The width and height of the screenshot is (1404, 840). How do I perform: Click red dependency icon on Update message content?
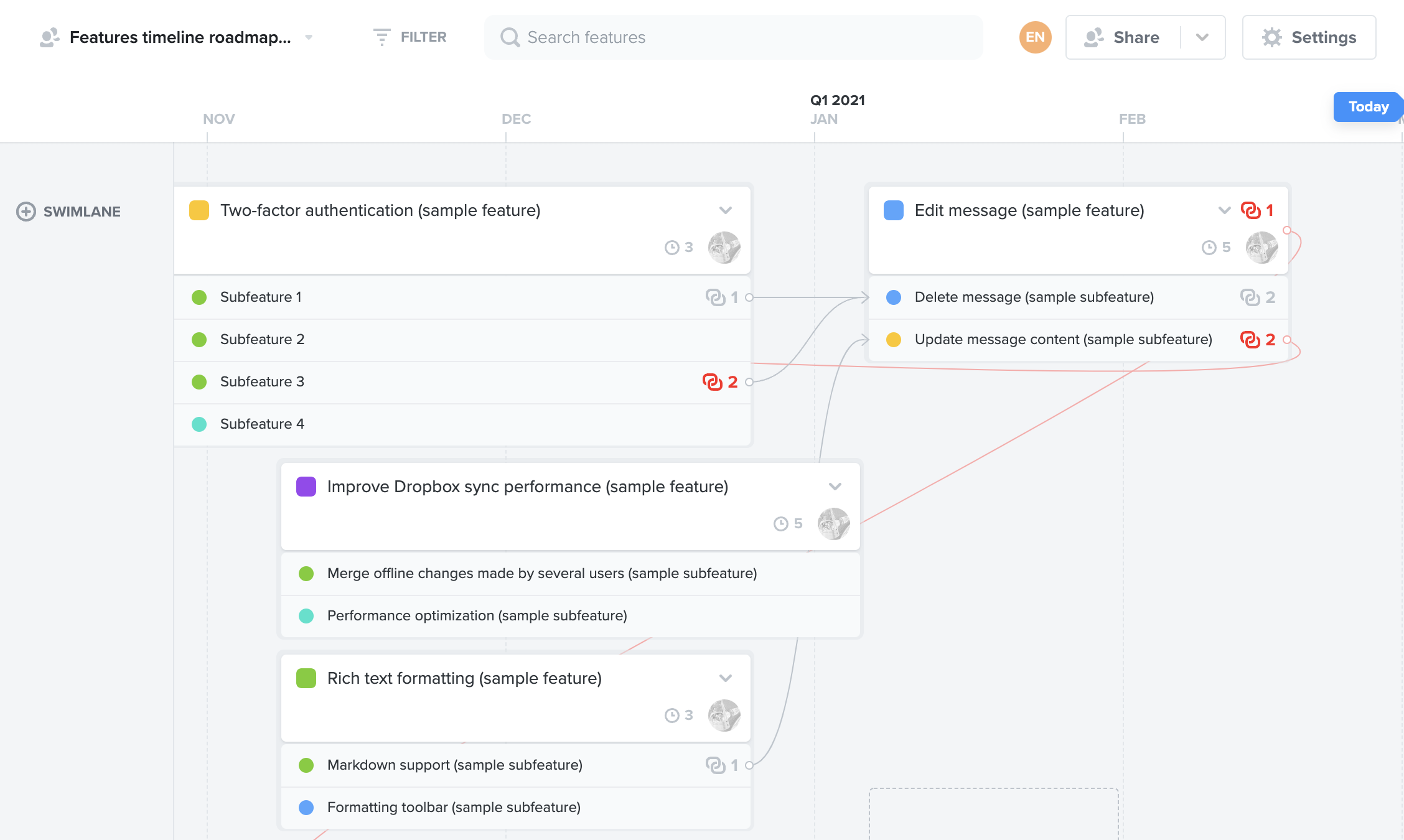1250,340
